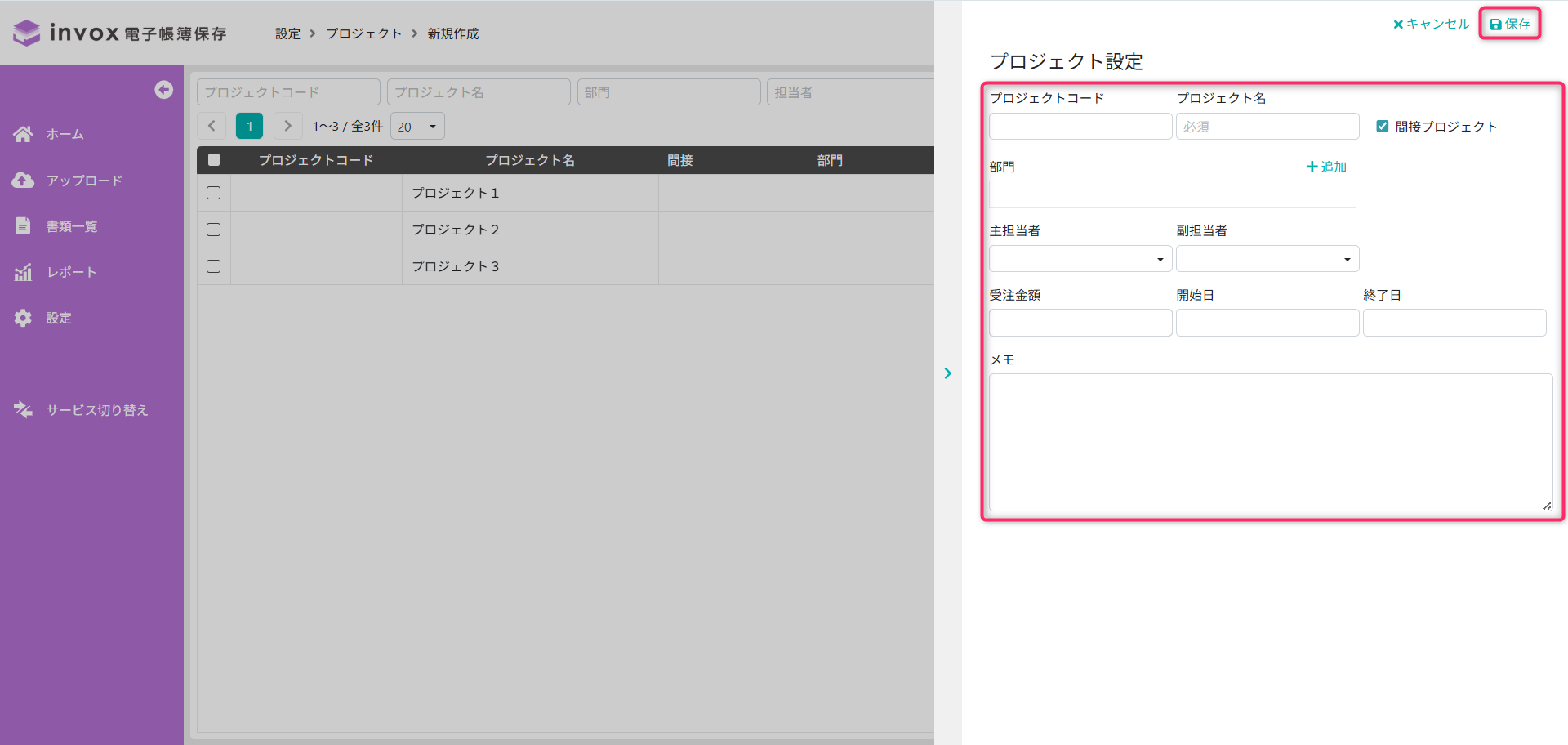The height and width of the screenshot is (745, 1568).
Task: Uncheck the 間接プロジェクト checkbox
Action: pos(1382,127)
